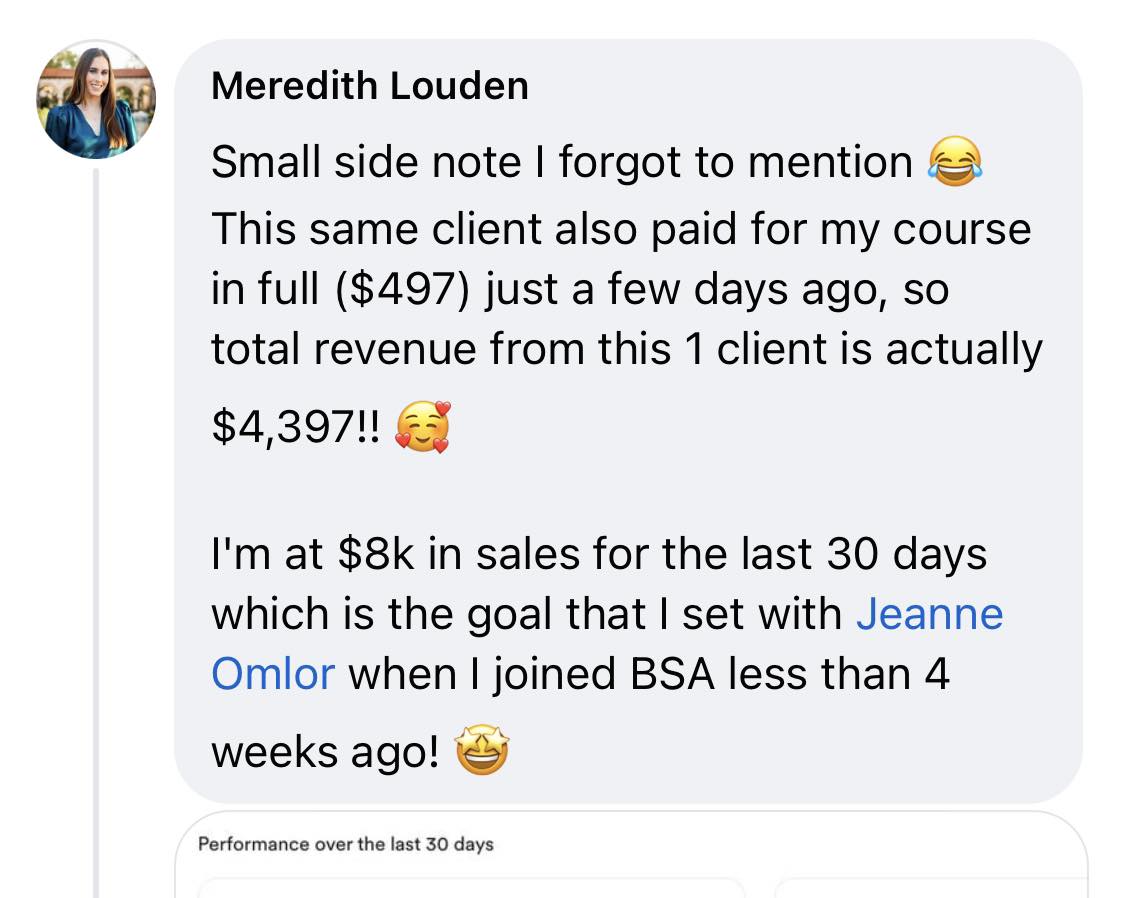
Task: Click the Omlor surname in the mention
Action: (272, 673)
